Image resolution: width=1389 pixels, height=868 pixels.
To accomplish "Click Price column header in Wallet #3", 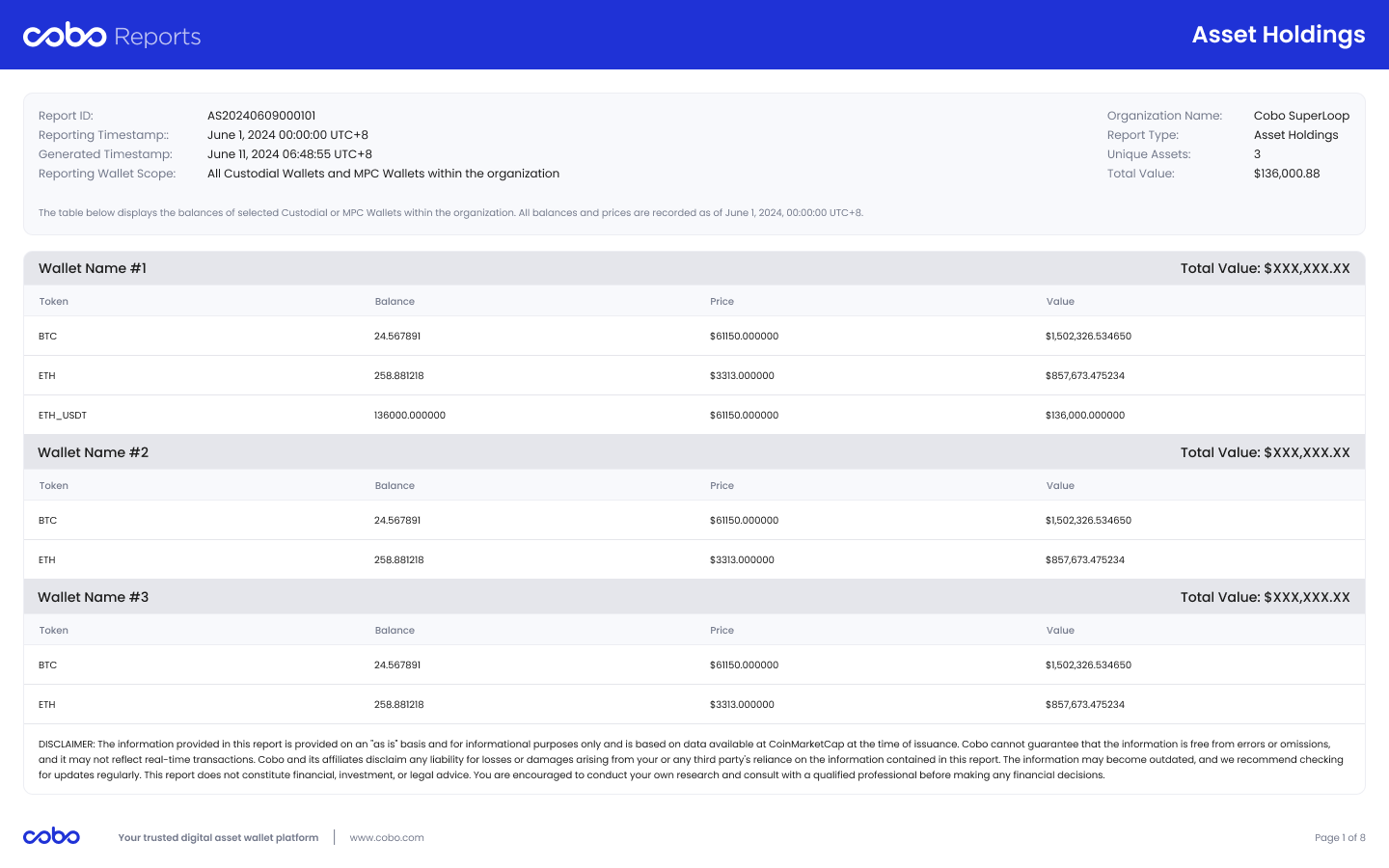I will [x=722, y=630].
